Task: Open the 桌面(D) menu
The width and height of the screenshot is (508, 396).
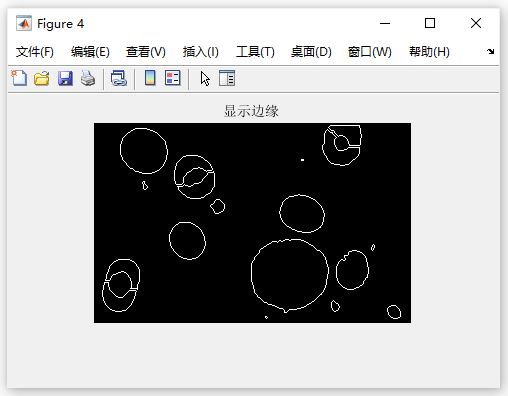Action: point(311,52)
